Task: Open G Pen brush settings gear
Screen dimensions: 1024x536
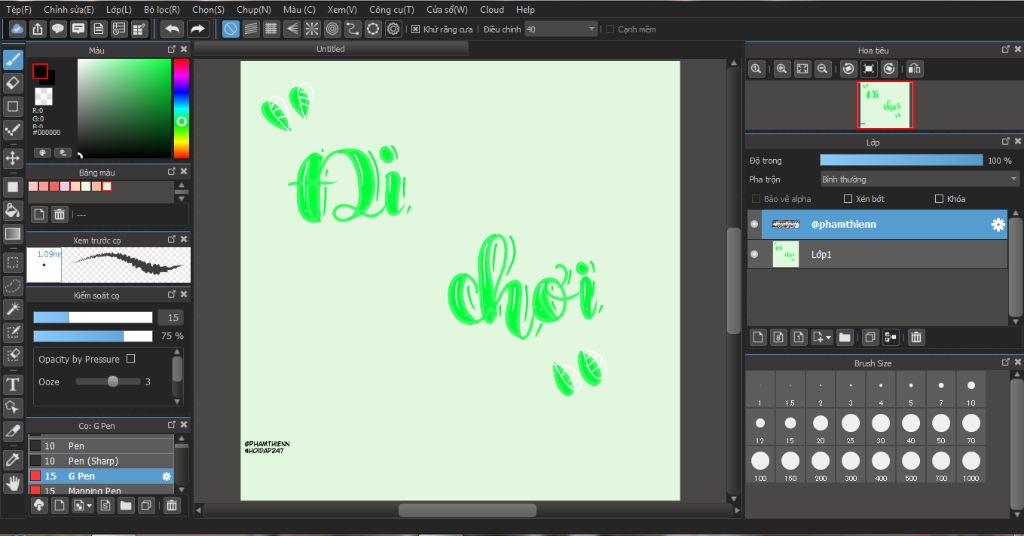Action: pyautogui.click(x=166, y=477)
